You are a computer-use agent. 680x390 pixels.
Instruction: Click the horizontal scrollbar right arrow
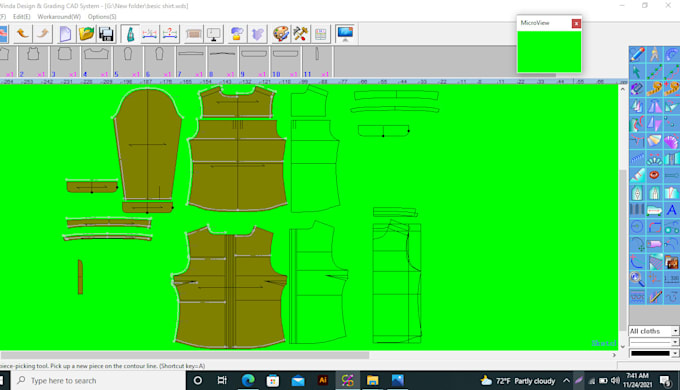click(x=614, y=355)
